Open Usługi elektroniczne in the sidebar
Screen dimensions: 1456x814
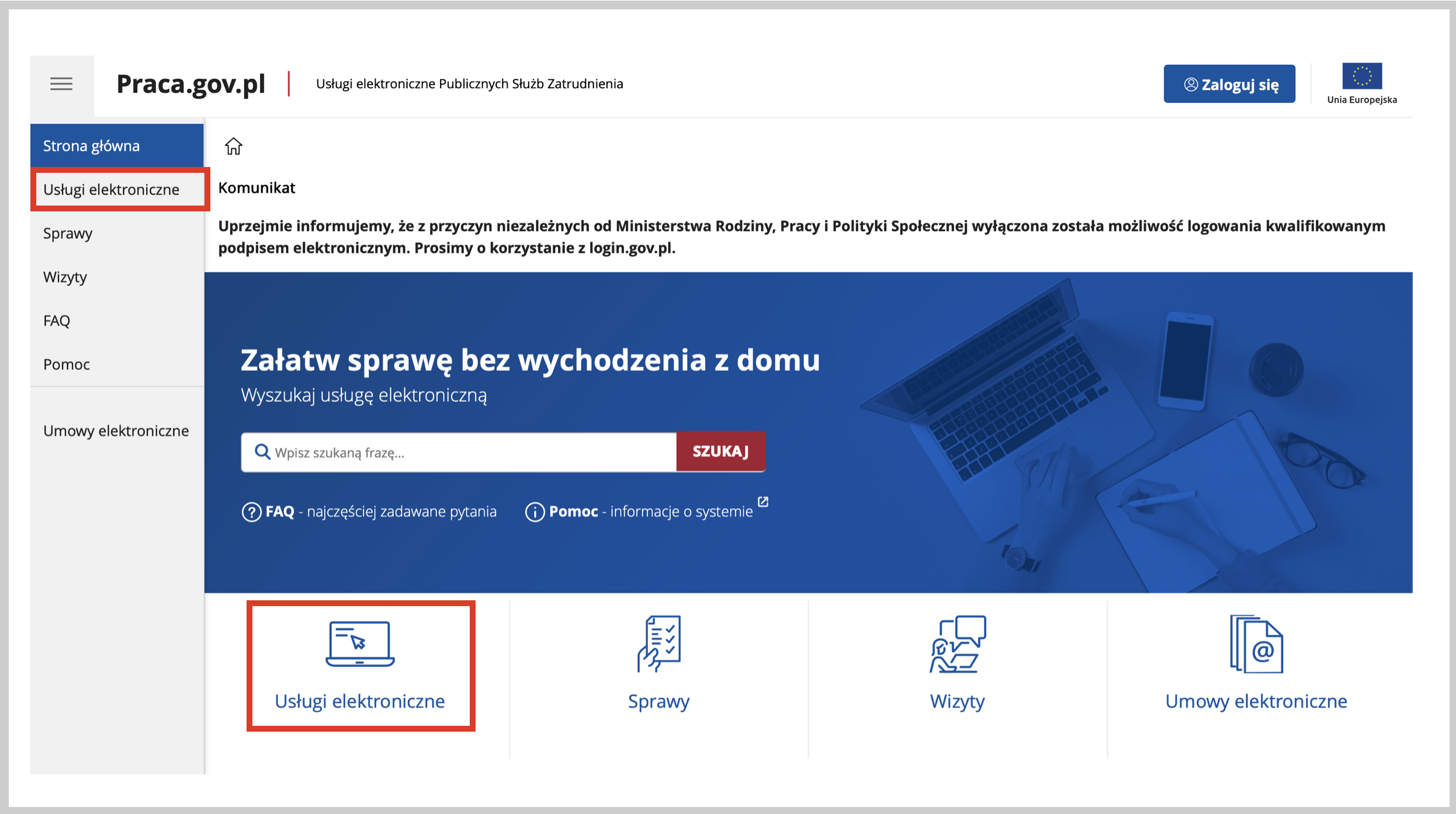[x=117, y=189]
